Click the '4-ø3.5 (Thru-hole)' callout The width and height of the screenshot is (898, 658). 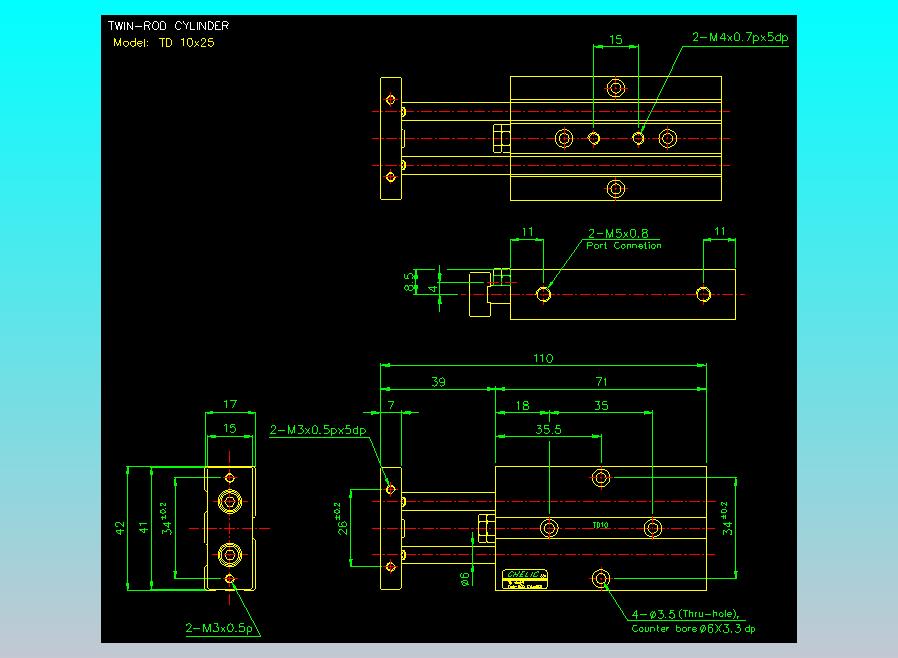(x=685, y=614)
